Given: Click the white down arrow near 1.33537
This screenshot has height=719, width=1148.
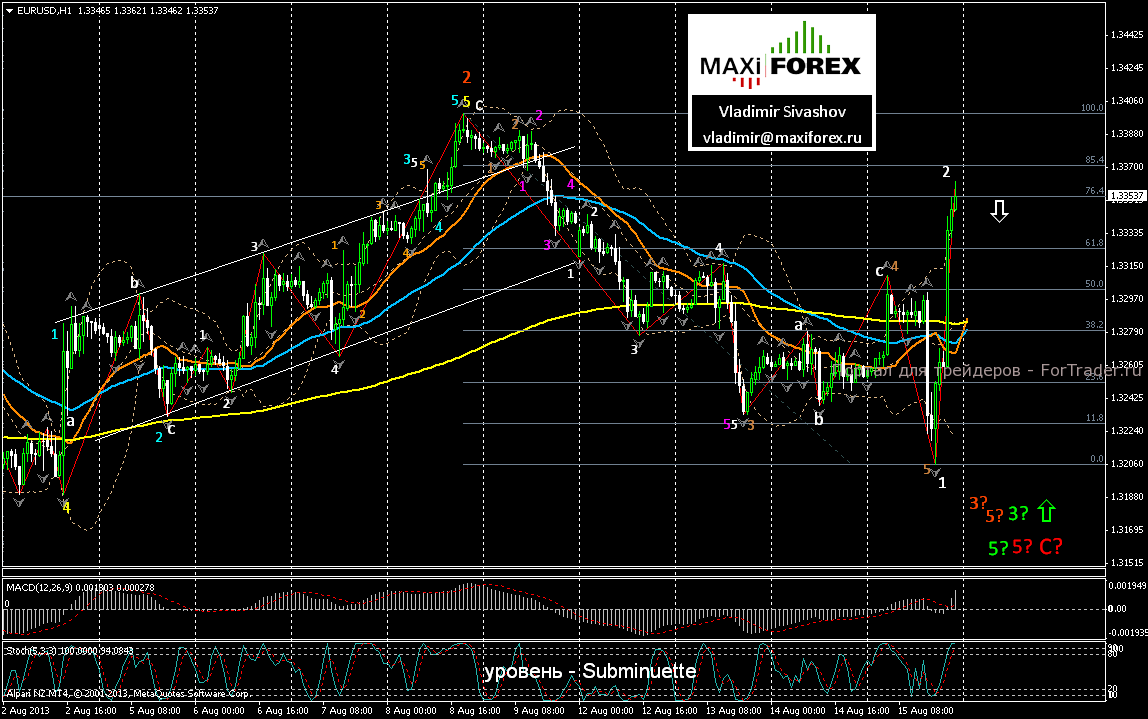Looking at the screenshot, I should (999, 211).
